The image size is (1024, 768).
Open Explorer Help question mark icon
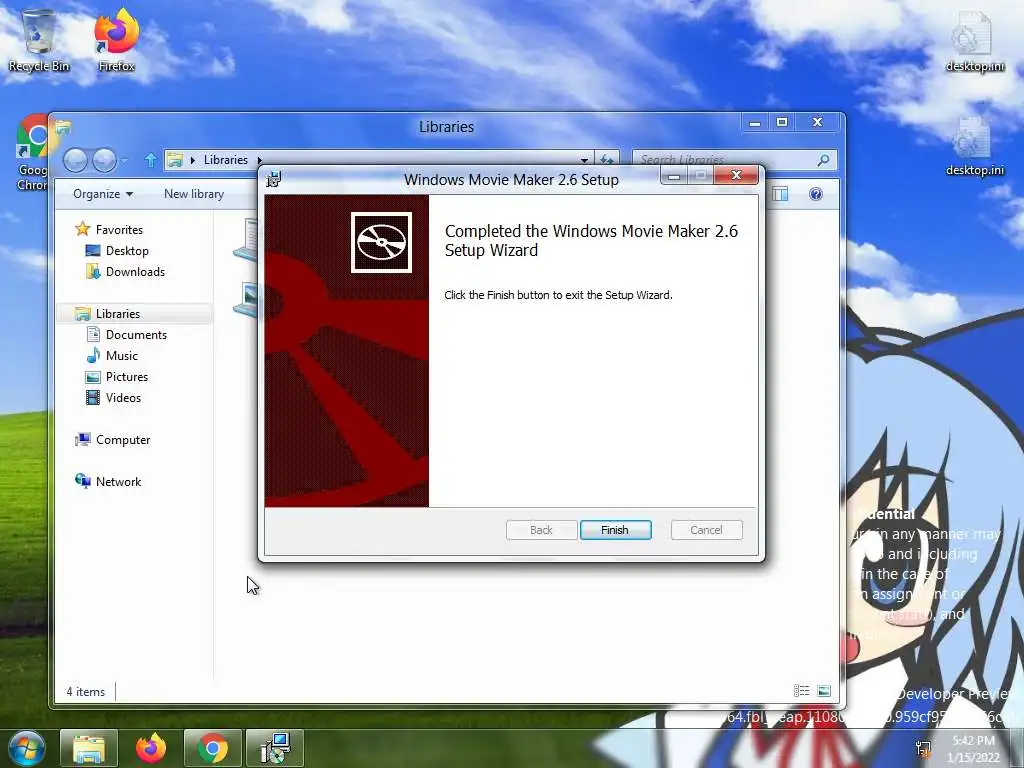816,194
